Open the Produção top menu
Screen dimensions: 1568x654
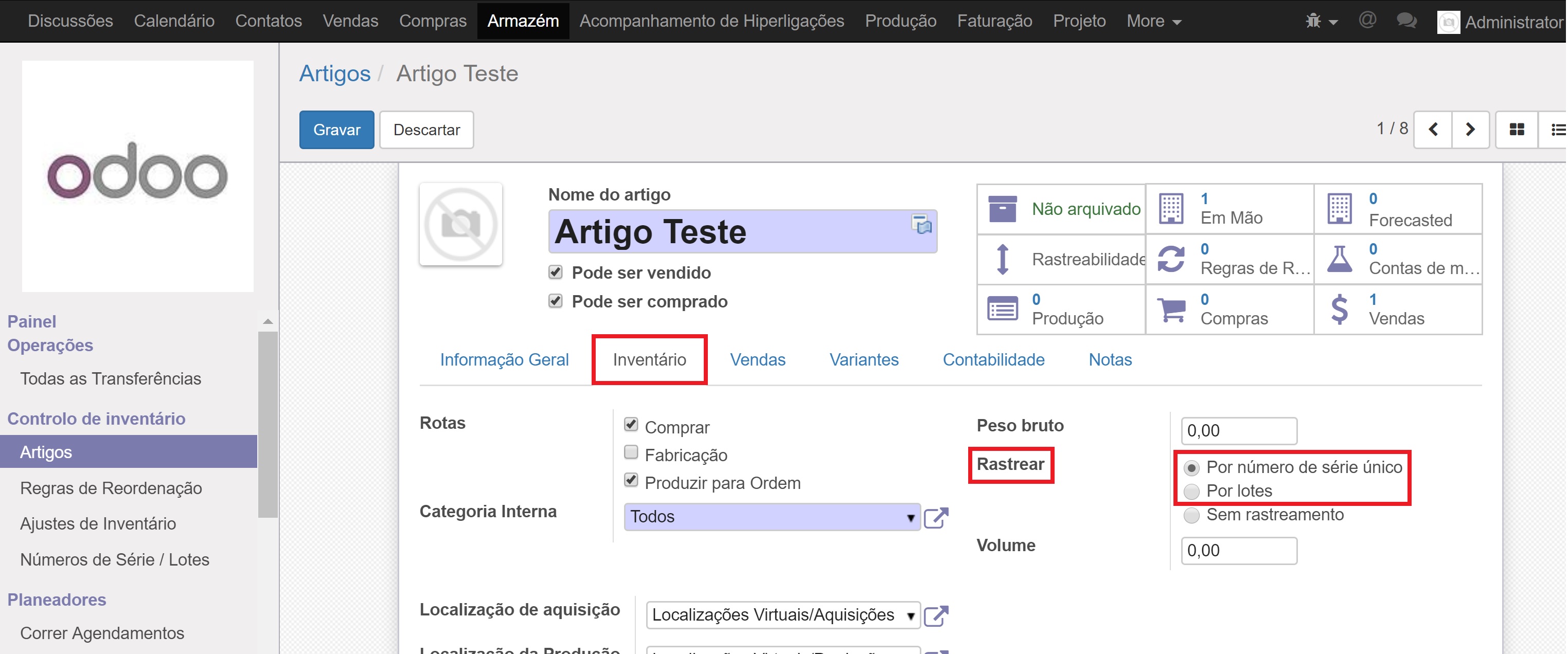click(x=900, y=21)
